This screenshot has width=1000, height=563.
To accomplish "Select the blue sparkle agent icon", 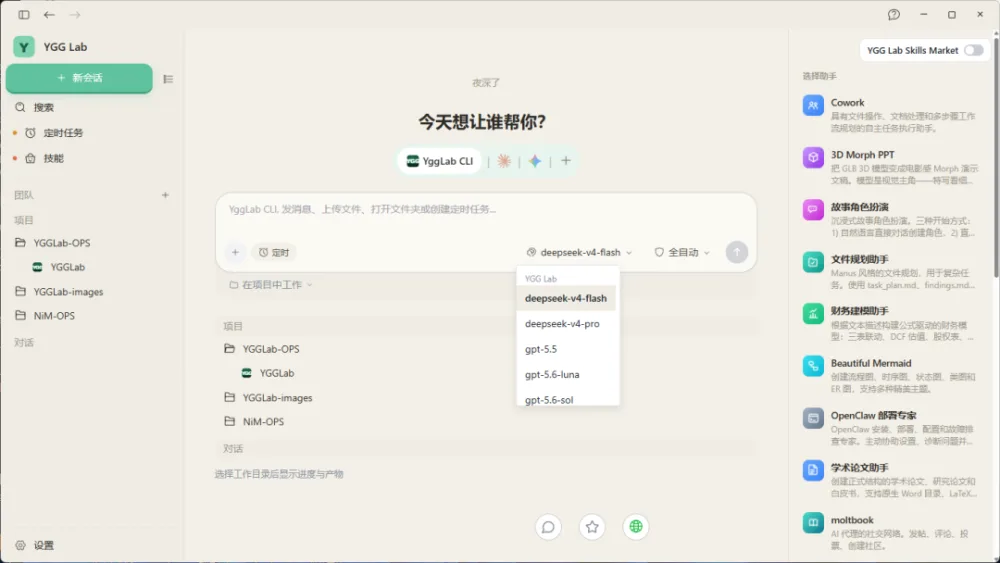I will [x=535, y=161].
